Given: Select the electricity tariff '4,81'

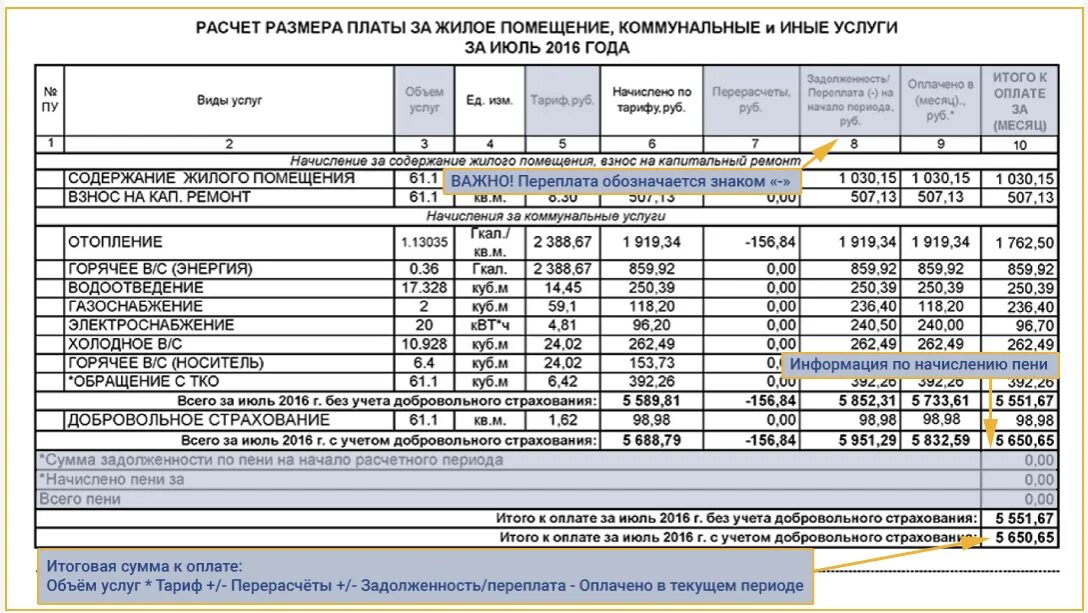Looking at the screenshot, I should click(x=563, y=326).
